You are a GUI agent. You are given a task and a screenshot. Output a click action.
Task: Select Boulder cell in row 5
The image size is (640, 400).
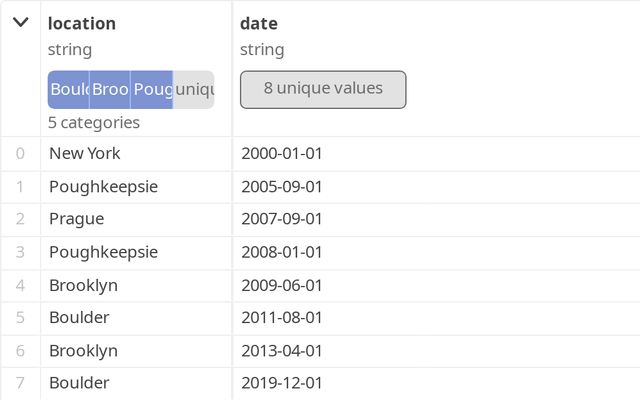pos(136,318)
